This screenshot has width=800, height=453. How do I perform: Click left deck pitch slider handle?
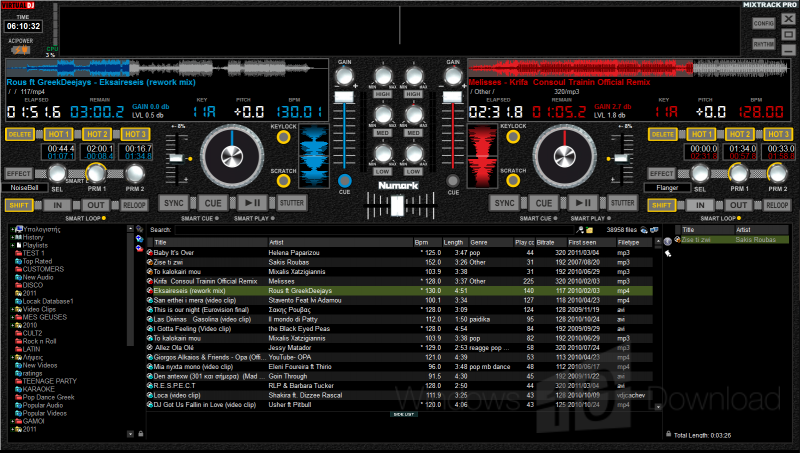pyautogui.click(x=176, y=158)
